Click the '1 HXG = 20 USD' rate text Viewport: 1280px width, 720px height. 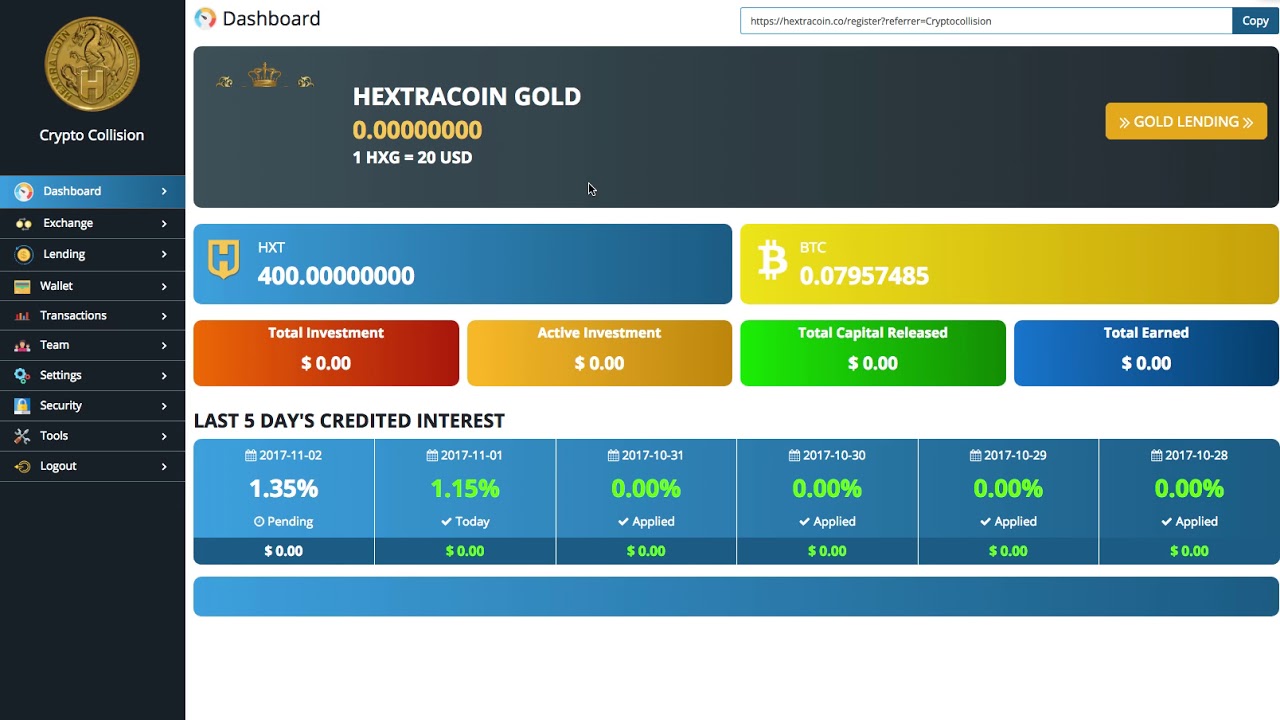412,158
